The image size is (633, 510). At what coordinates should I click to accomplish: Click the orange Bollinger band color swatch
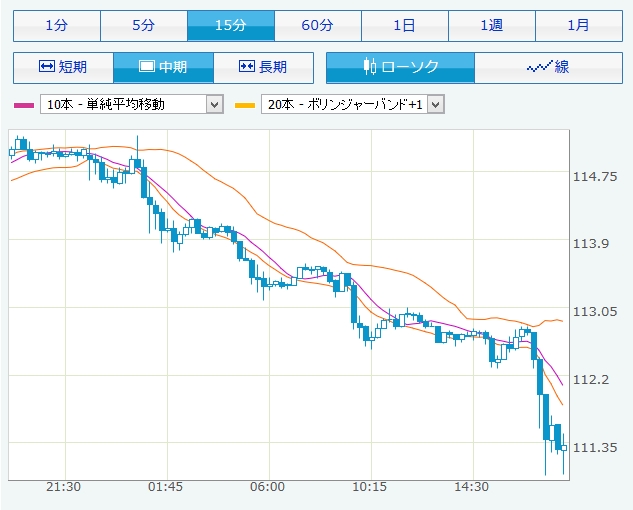(245, 105)
